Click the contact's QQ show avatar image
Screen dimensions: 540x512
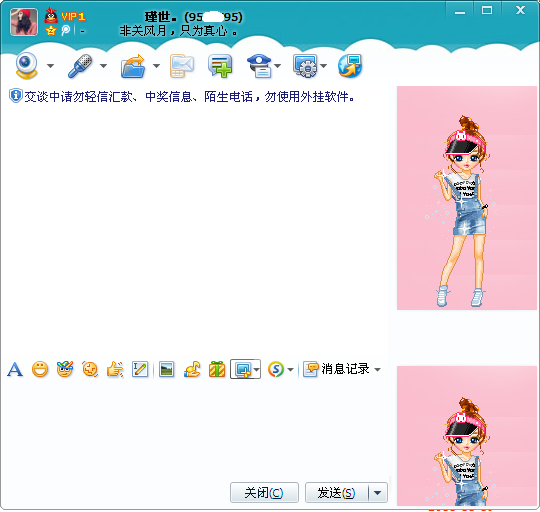[467, 198]
